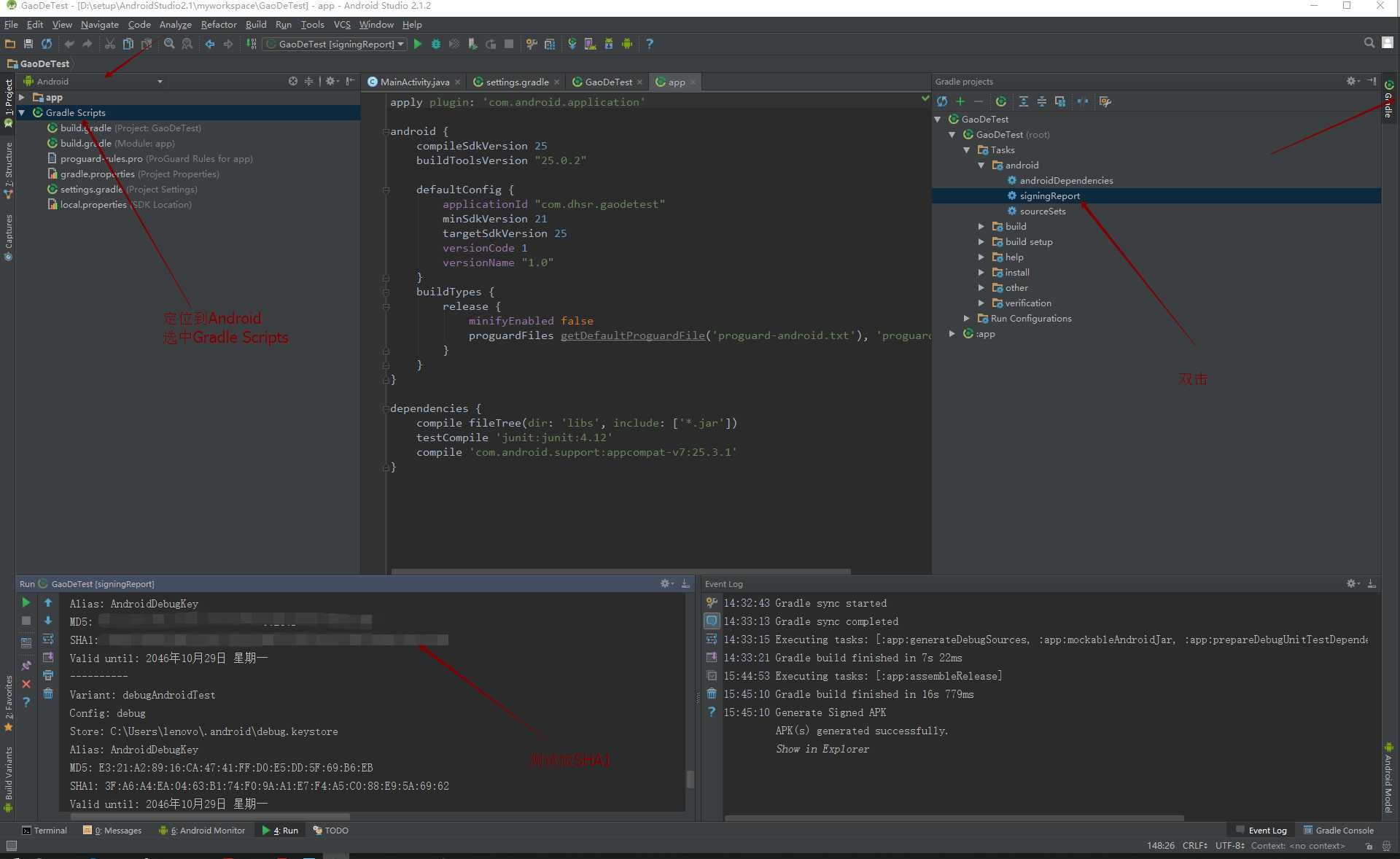The image size is (1400, 859).
Task: Open the VCS menu
Action: pos(342,25)
